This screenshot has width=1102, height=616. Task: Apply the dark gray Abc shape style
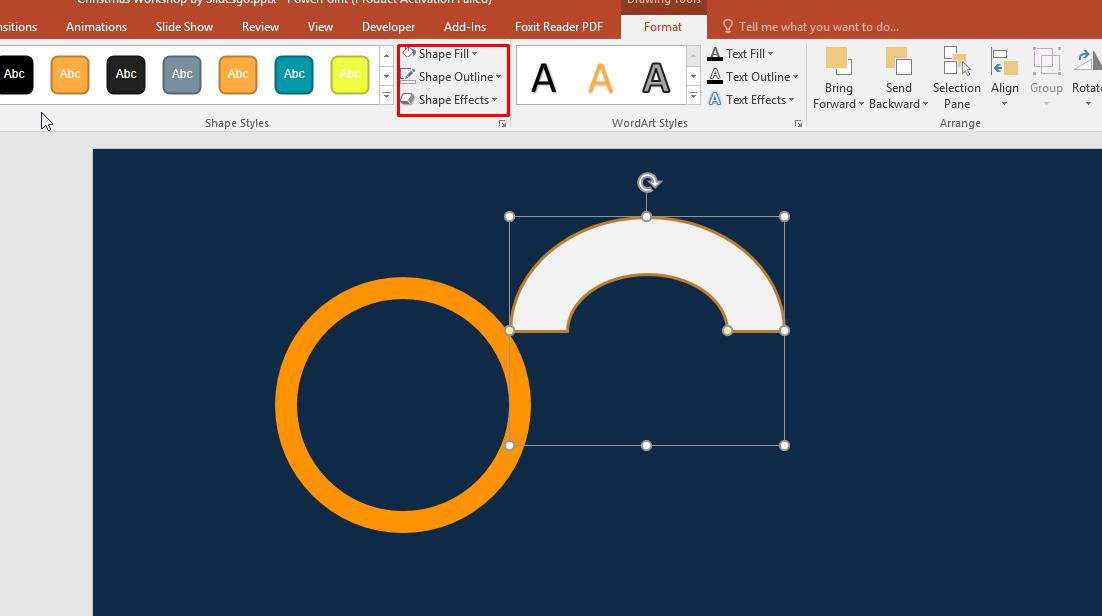click(x=126, y=75)
